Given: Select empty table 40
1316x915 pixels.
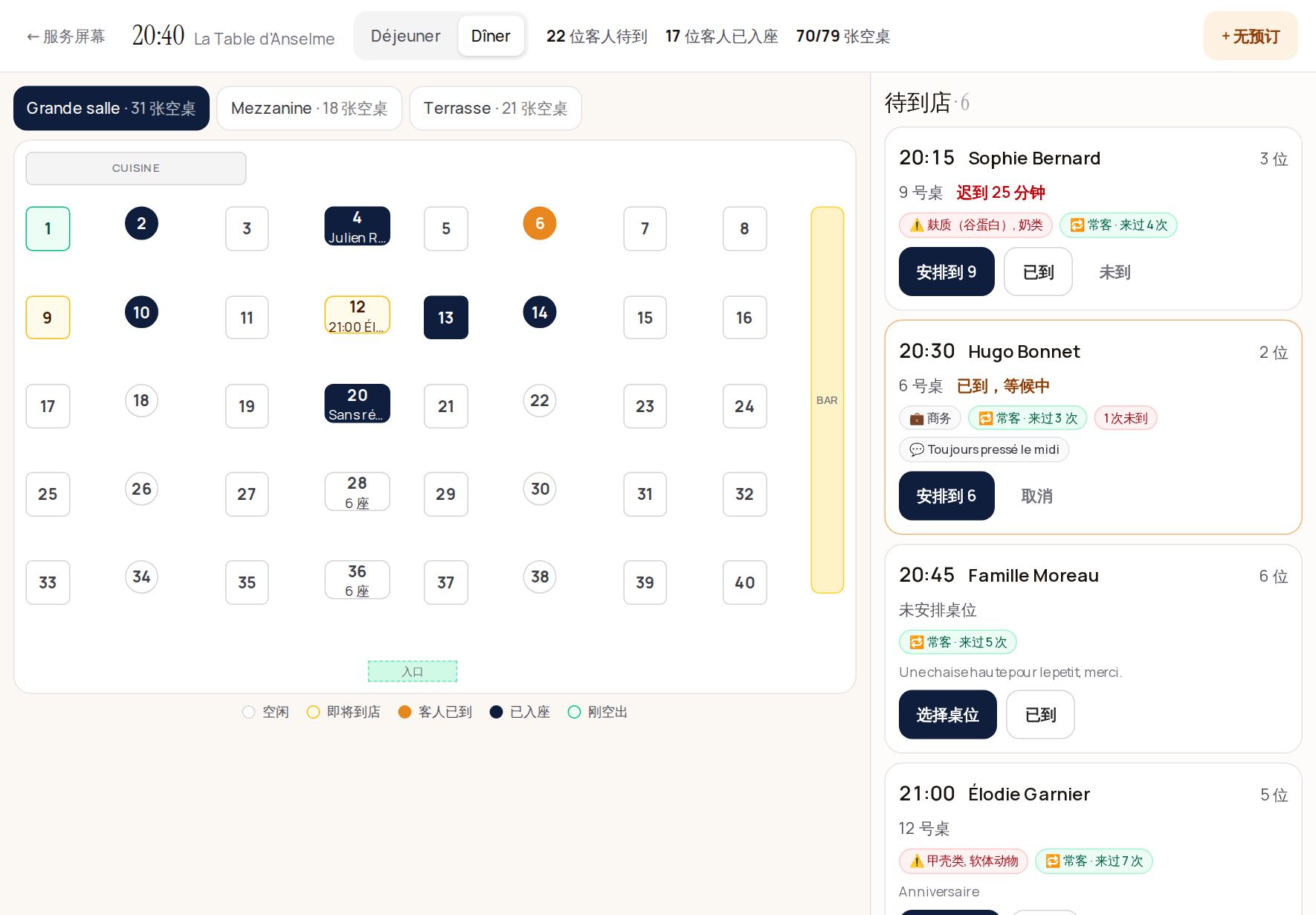Looking at the screenshot, I should tap(745, 582).
